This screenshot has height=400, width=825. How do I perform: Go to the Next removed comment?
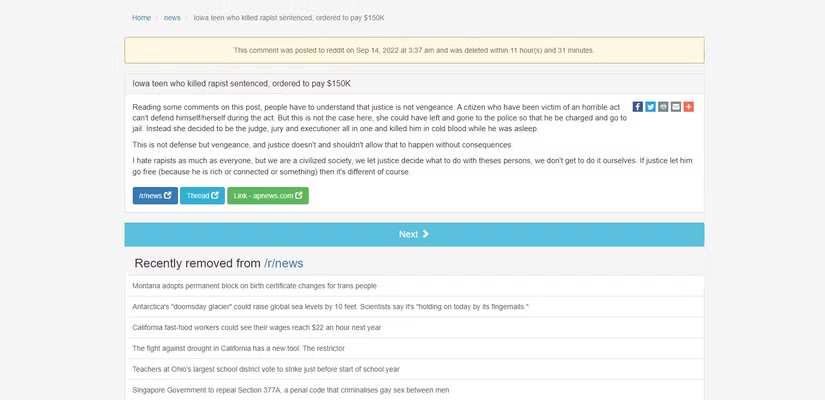click(x=413, y=234)
